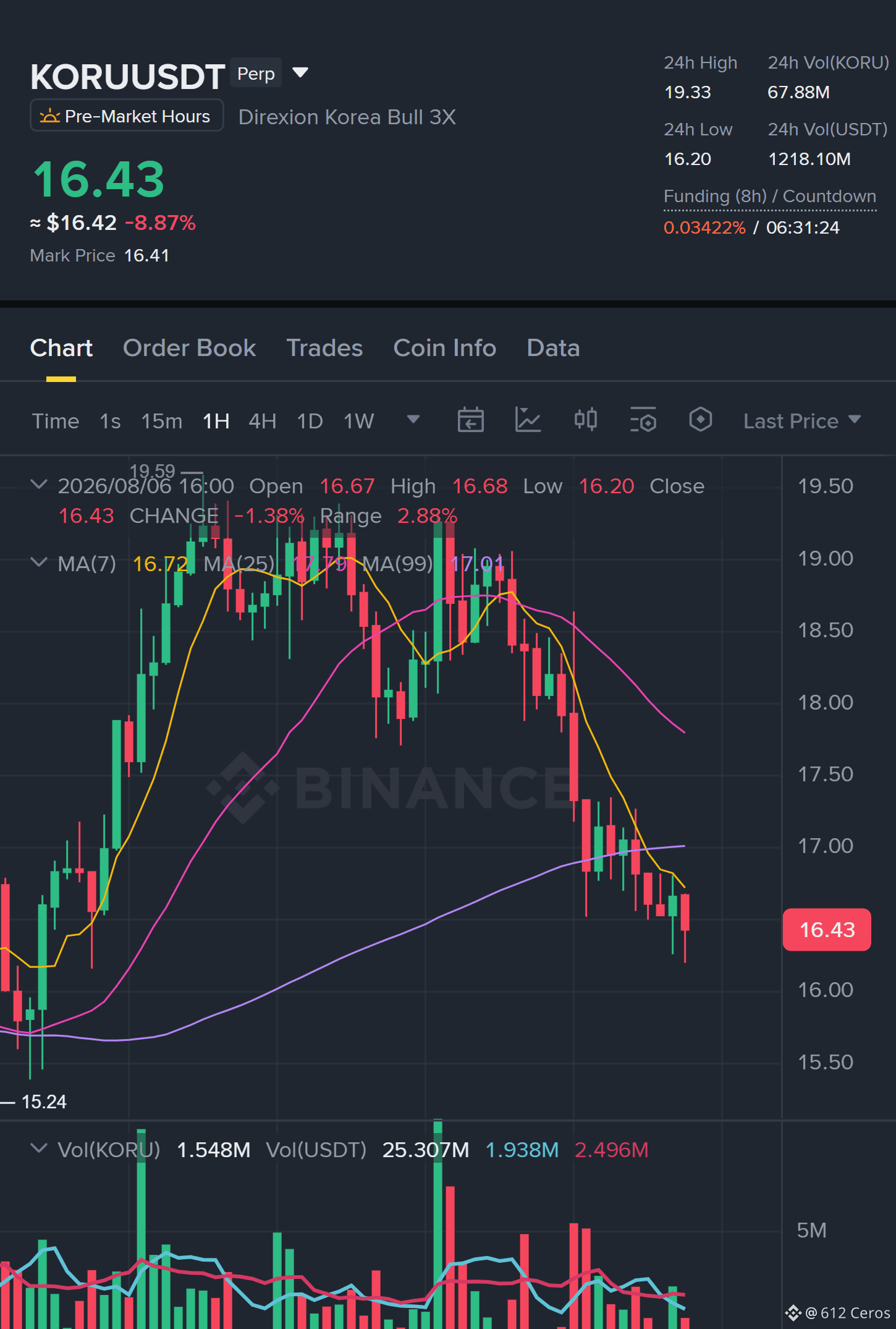Click the Funding (8h) / Countdown label

click(x=770, y=196)
